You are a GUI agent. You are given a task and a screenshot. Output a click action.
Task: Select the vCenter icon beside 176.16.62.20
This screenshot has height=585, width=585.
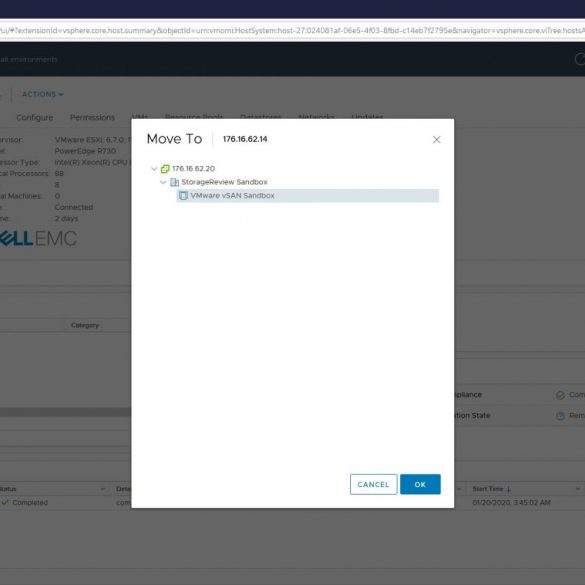(165, 169)
